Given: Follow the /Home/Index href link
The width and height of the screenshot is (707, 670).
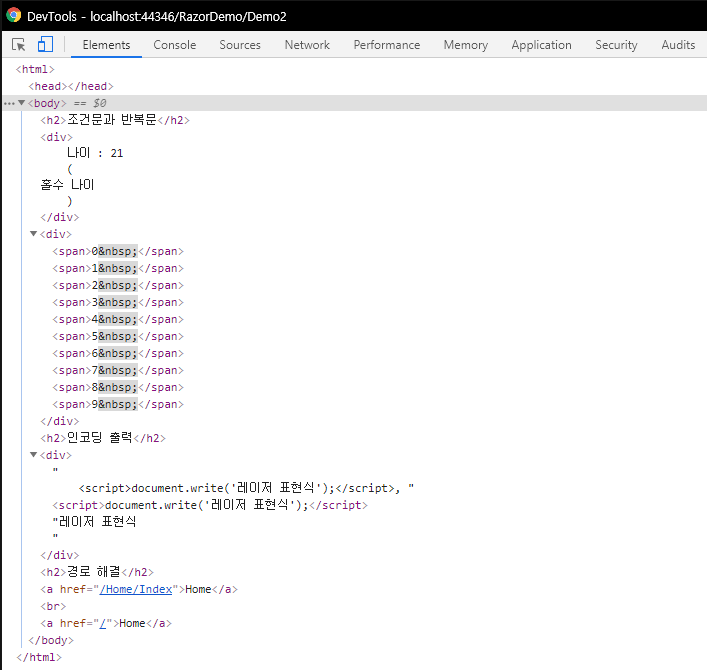Looking at the screenshot, I should tap(136, 589).
